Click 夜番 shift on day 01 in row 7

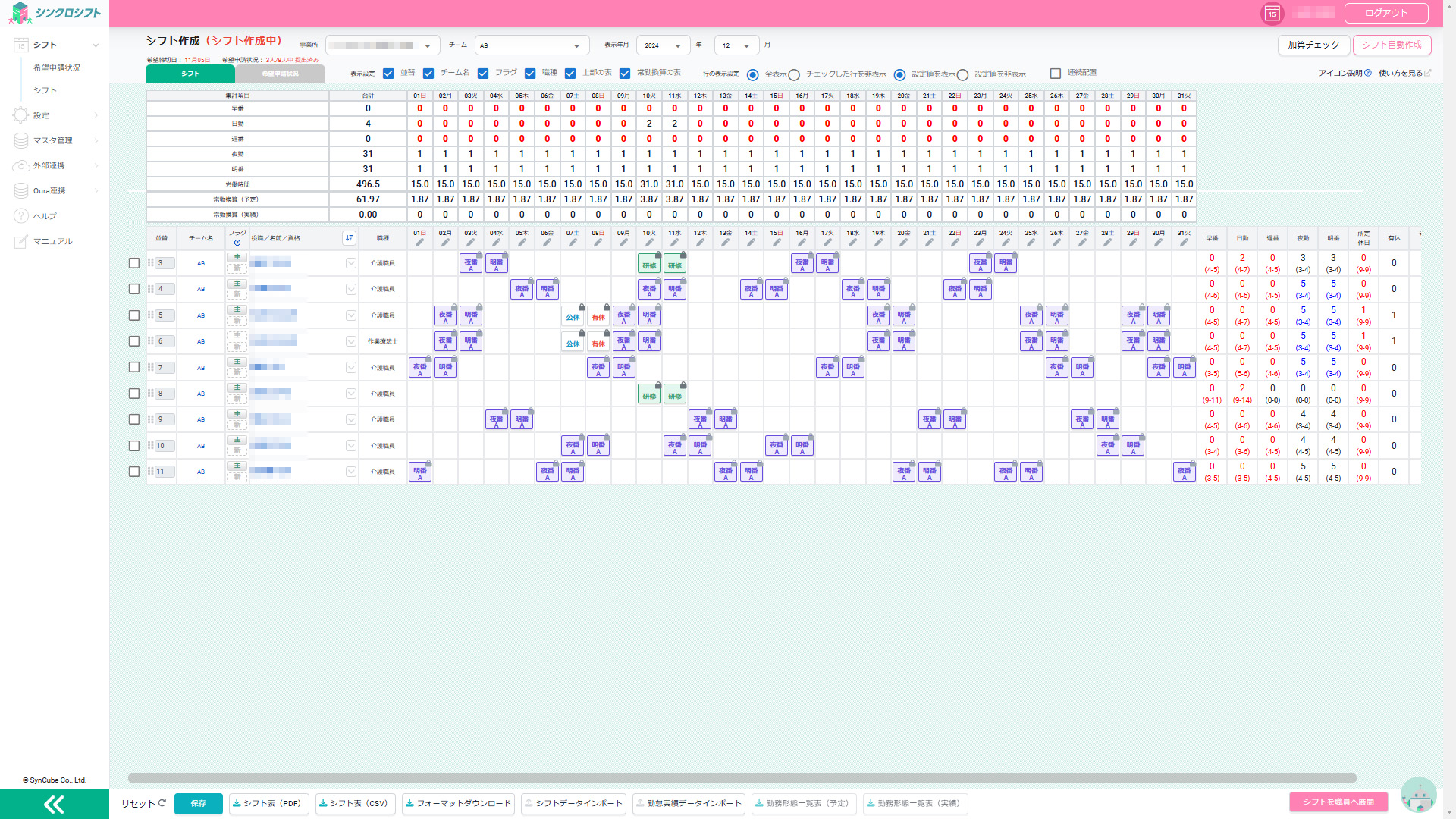coord(419,368)
